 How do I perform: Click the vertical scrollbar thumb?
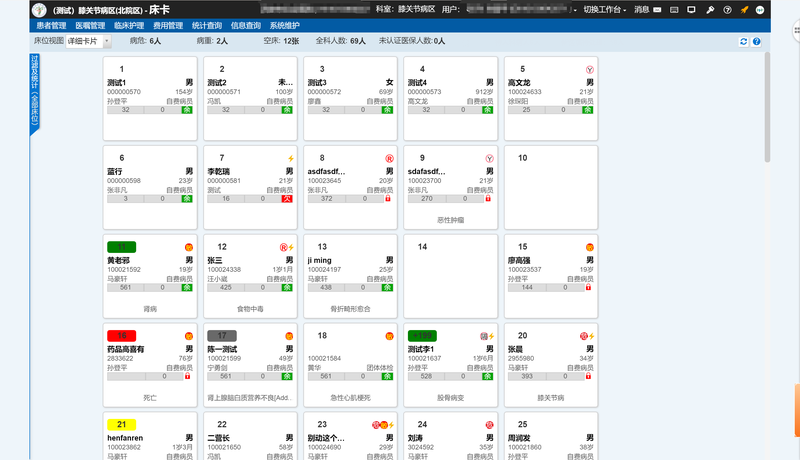click(767, 107)
